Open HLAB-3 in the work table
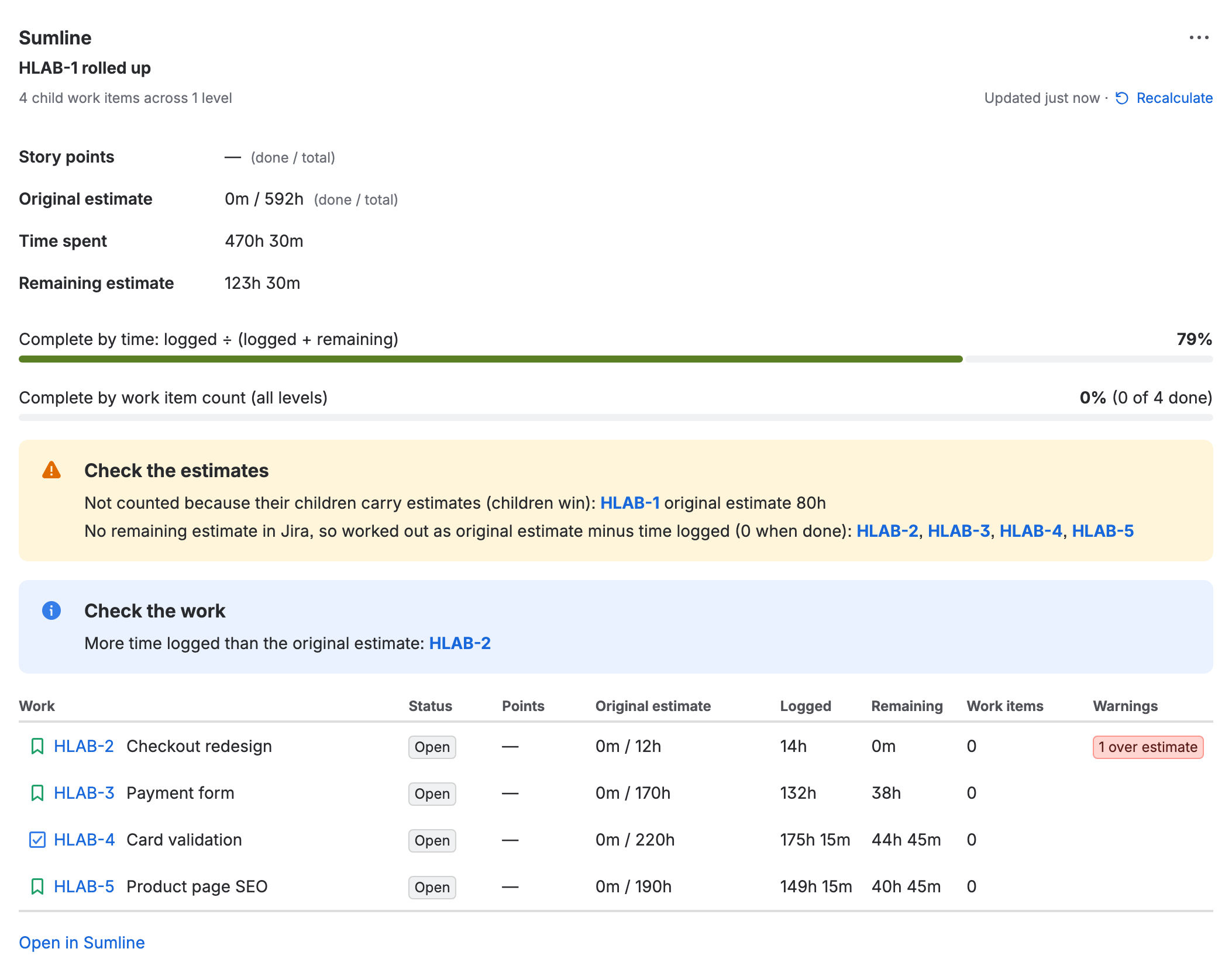This screenshot has width=1232, height=973. click(x=84, y=793)
